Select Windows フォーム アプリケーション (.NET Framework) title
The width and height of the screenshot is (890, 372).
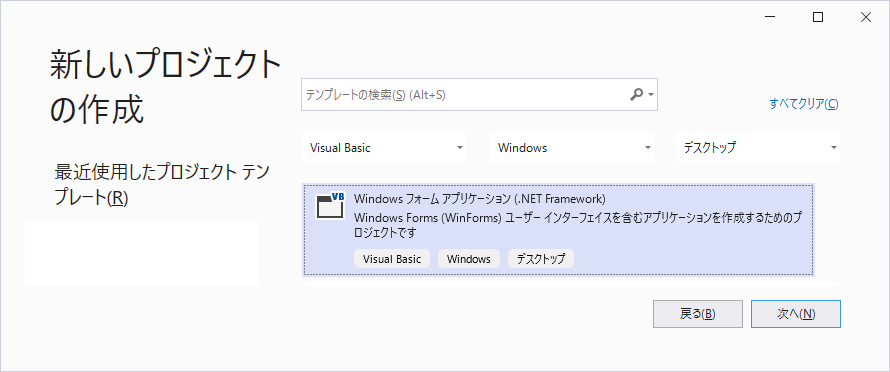point(480,199)
